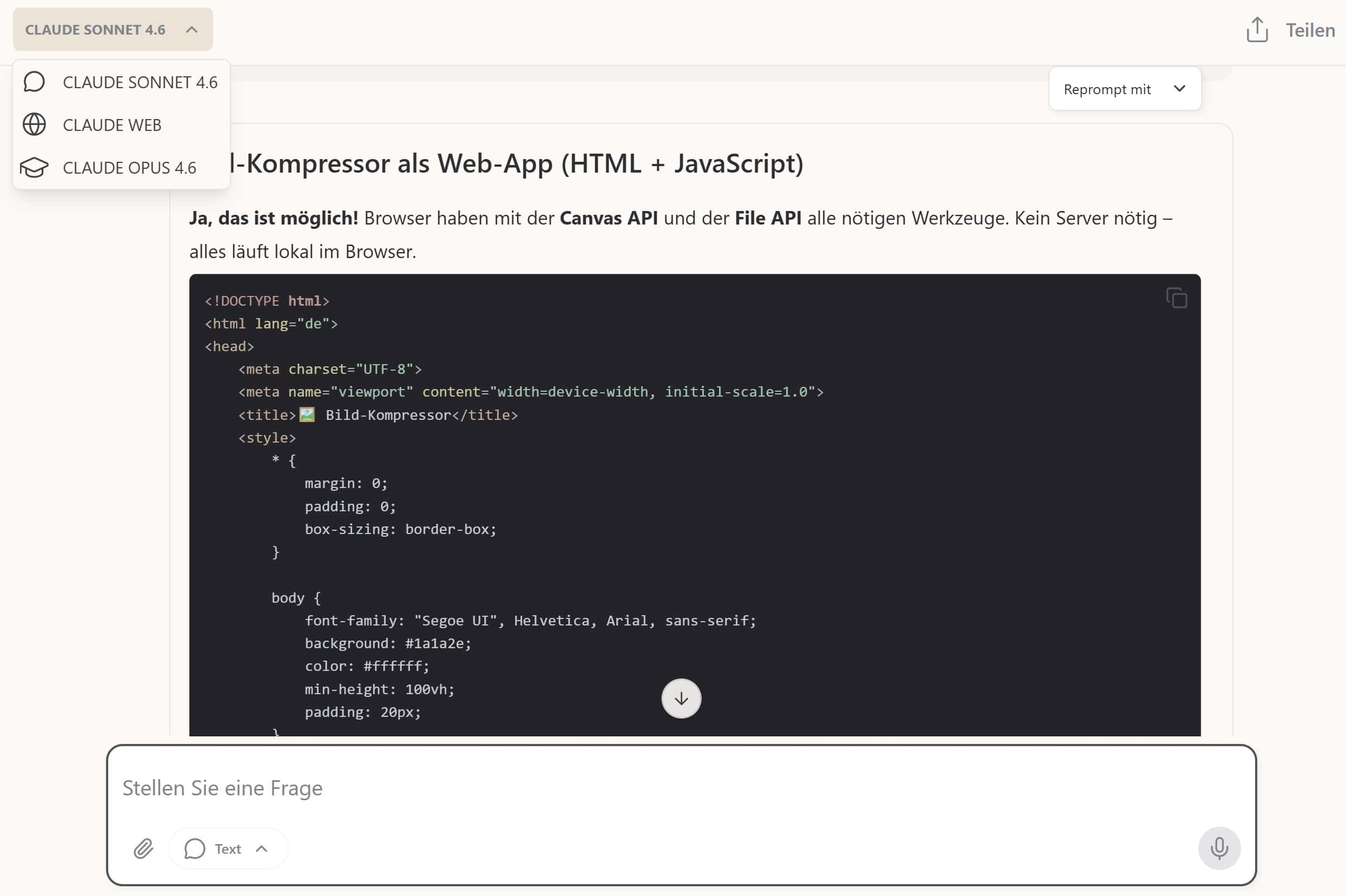Expand the Text mode selector chevron
Image resolution: width=1346 pixels, height=896 pixels.
click(262, 848)
